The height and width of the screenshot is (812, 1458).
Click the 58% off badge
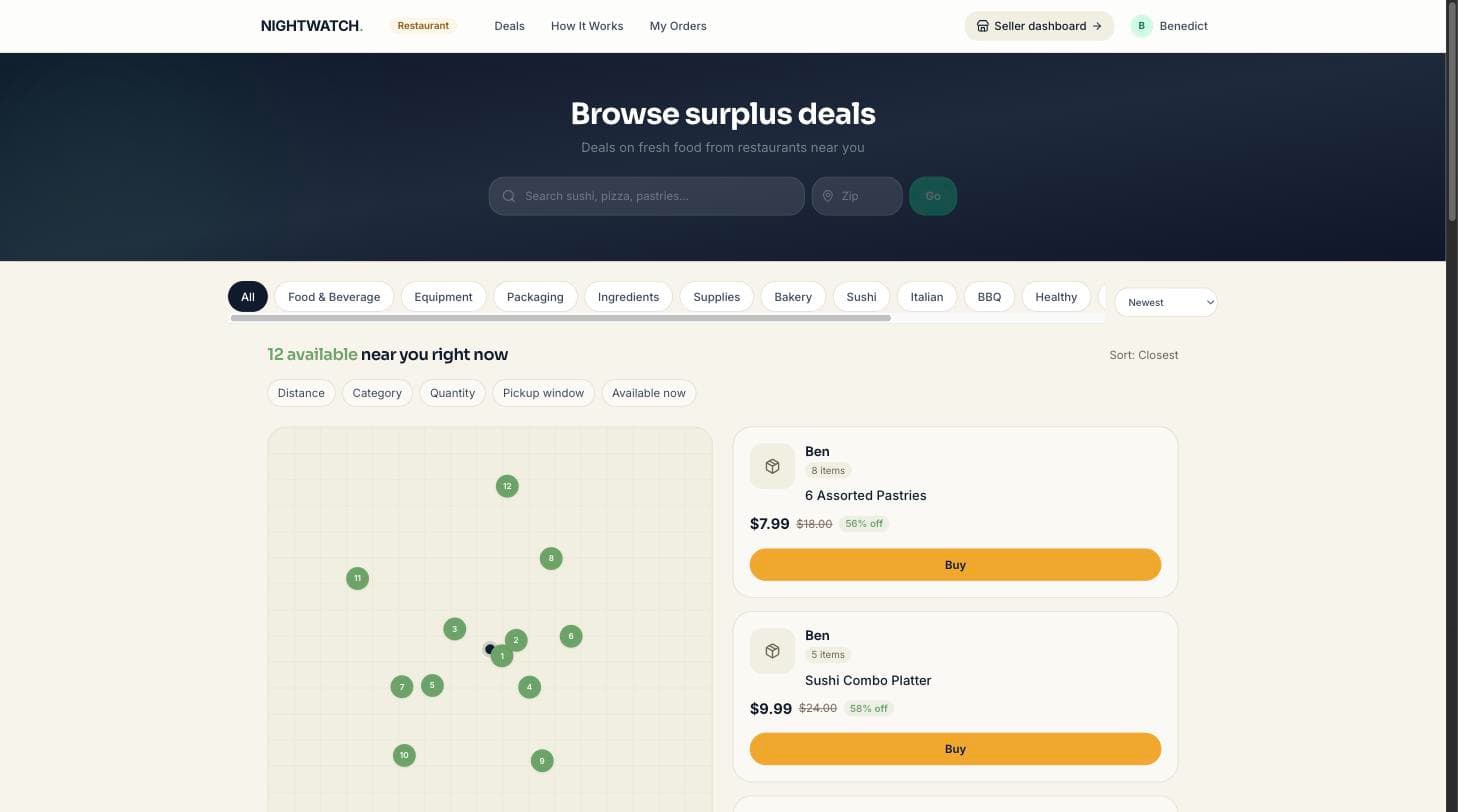868,709
